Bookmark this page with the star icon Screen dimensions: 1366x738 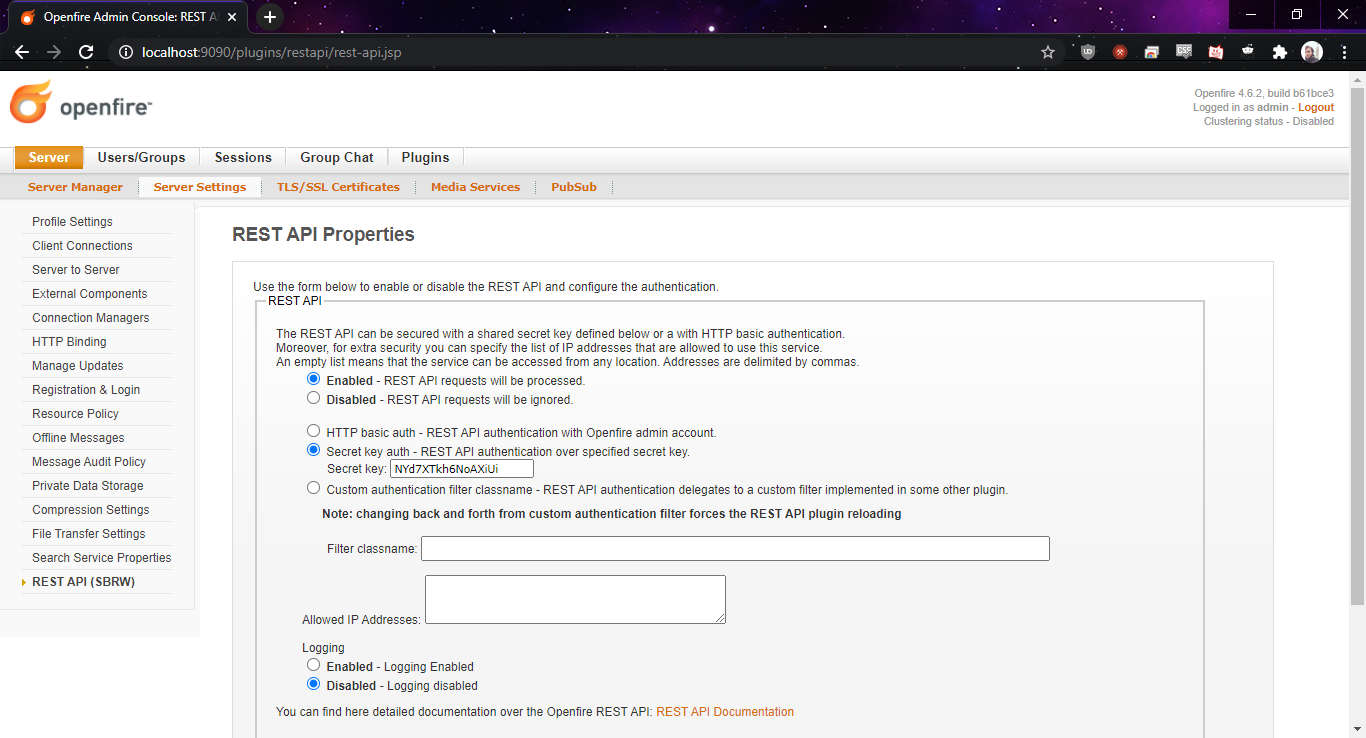(x=1048, y=52)
